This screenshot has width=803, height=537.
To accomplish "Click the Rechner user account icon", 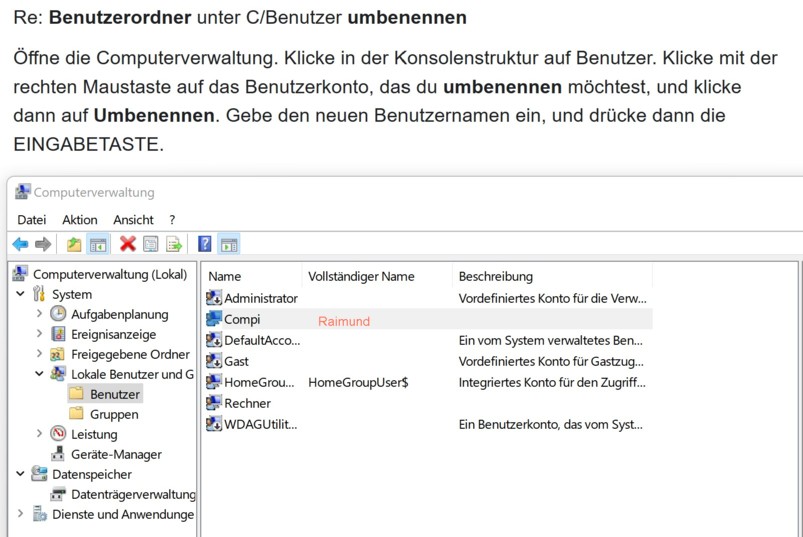I will [x=214, y=403].
